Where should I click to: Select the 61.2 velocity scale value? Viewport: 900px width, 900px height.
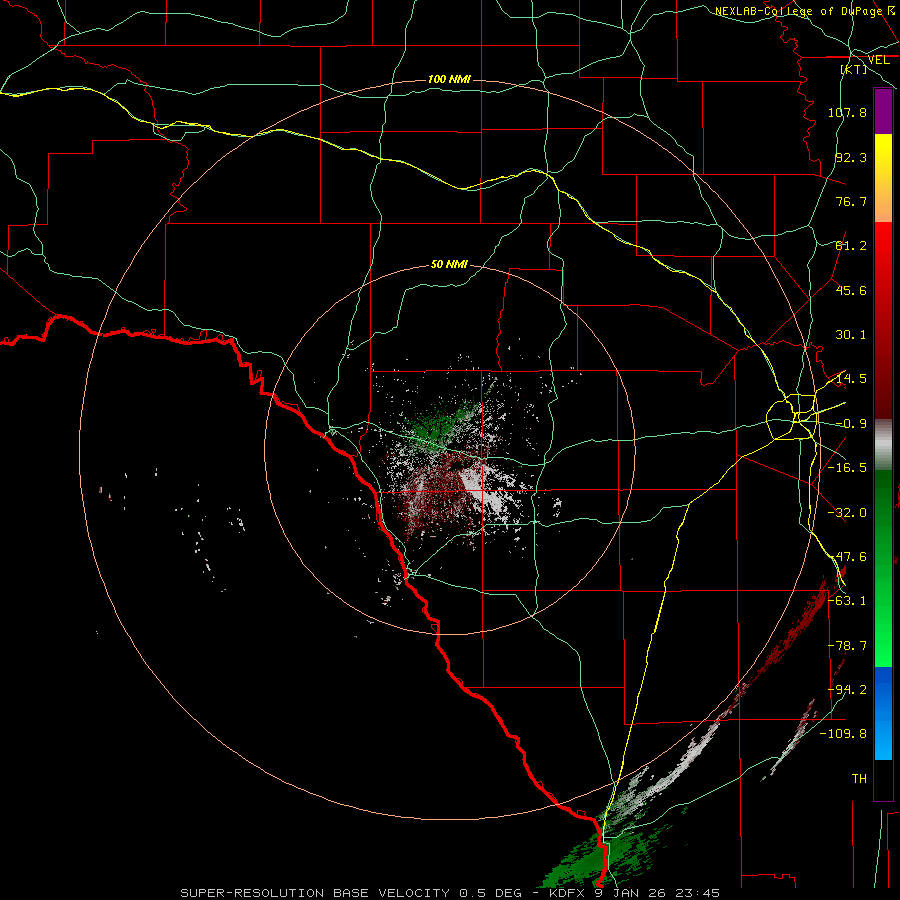tap(851, 246)
